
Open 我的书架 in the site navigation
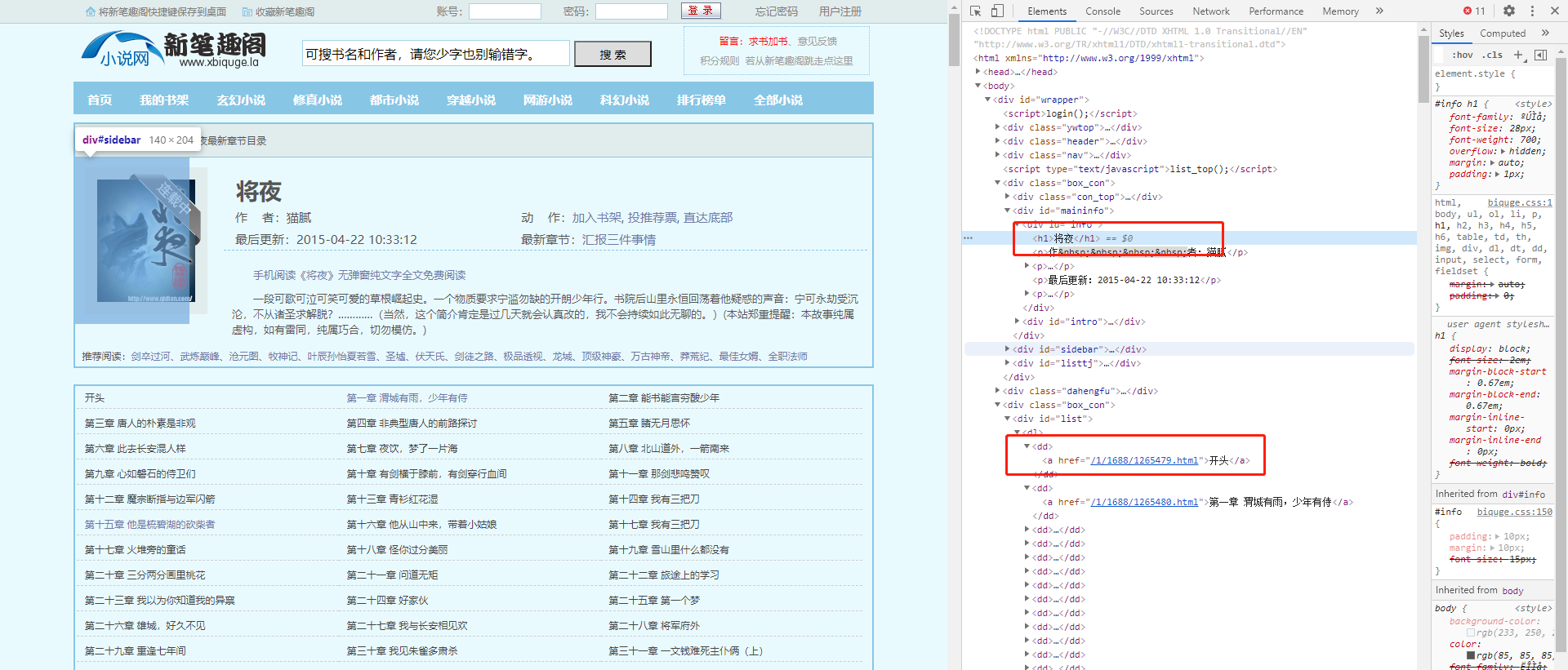pyautogui.click(x=164, y=100)
